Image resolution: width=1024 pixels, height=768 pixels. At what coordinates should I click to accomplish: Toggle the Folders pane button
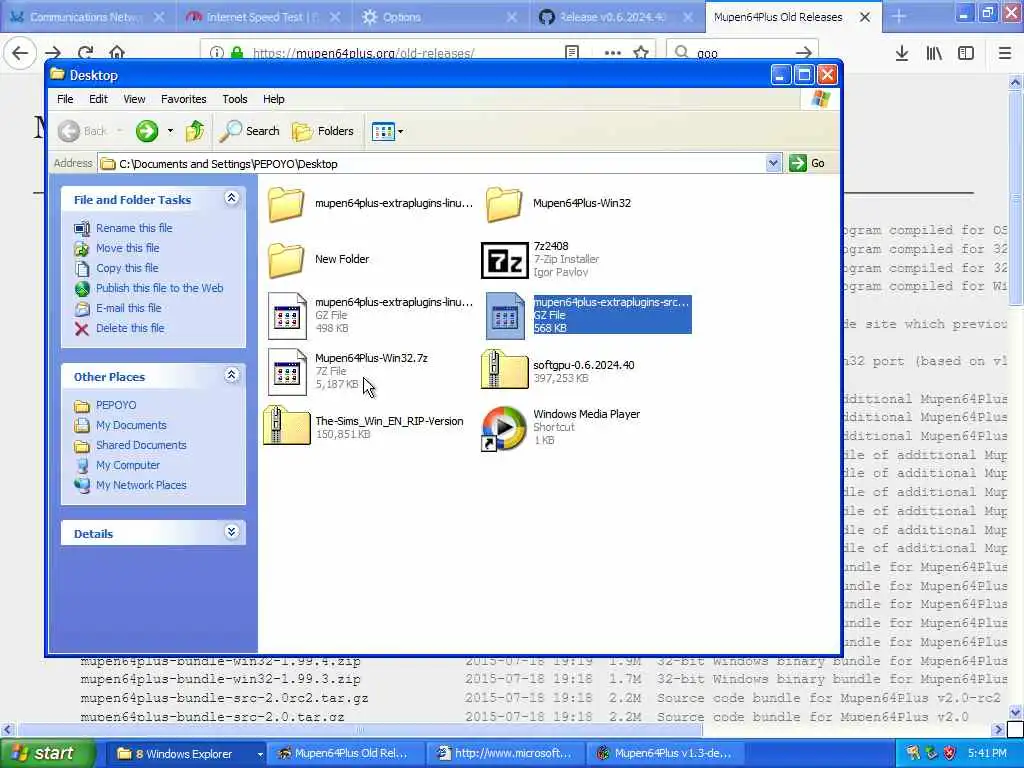click(x=323, y=131)
